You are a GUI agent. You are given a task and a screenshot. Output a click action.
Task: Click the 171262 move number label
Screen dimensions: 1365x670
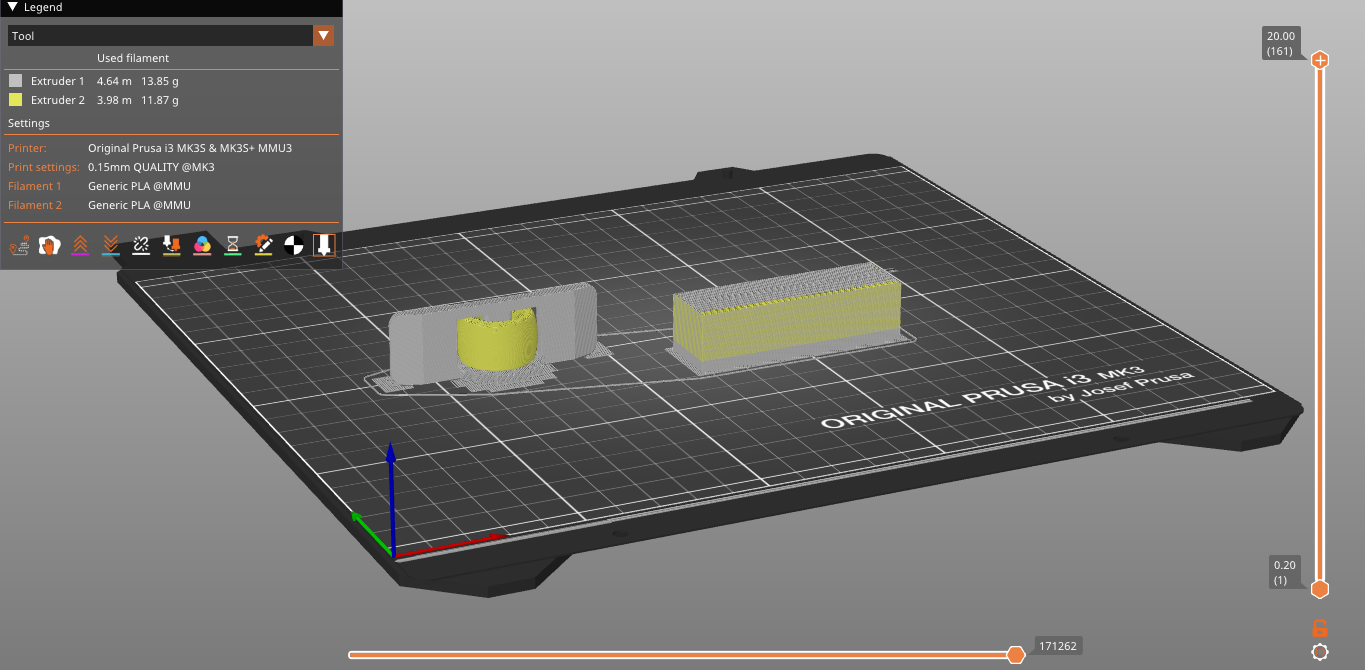(x=1058, y=646)
